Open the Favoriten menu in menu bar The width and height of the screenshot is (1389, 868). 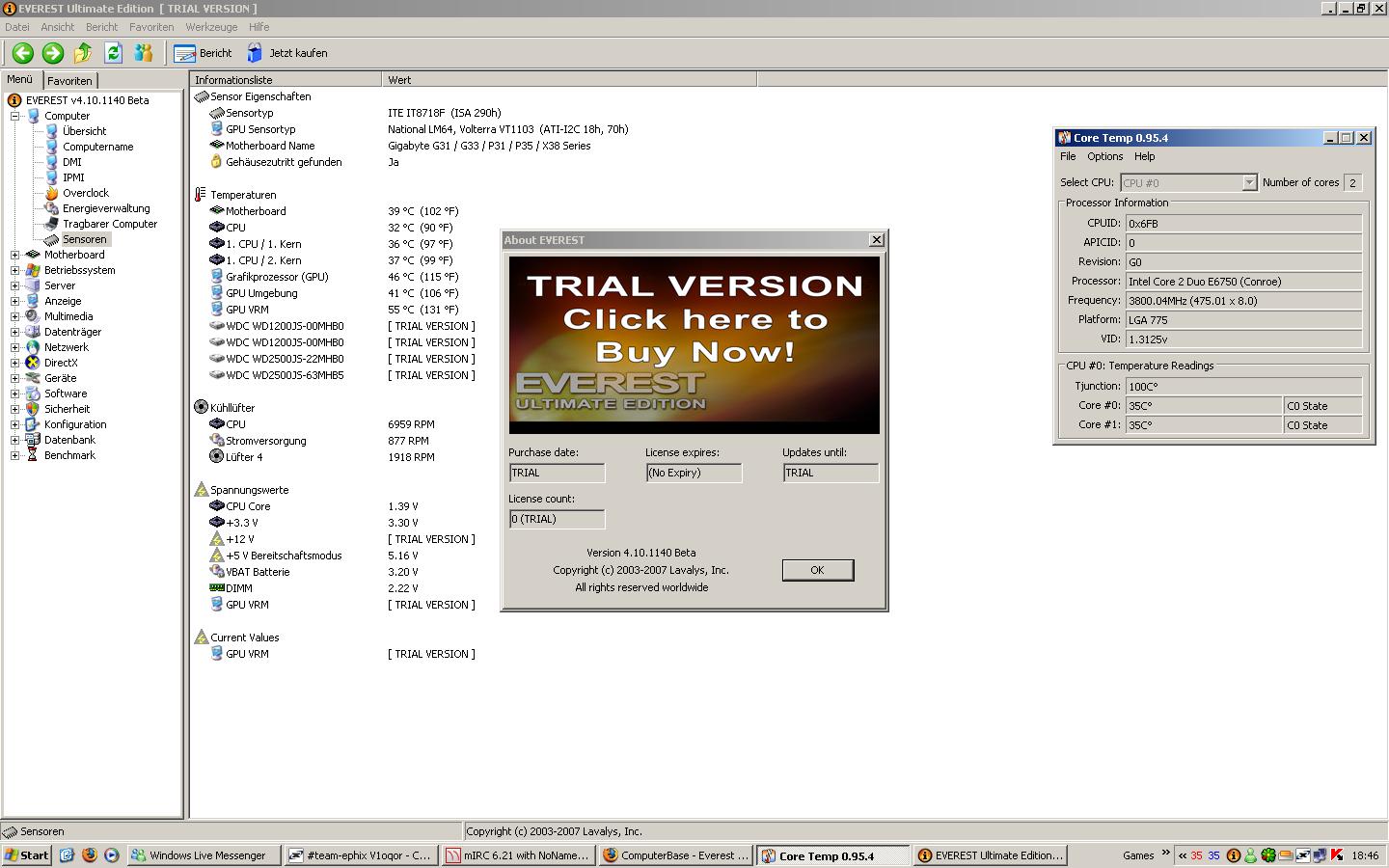coord(151,27)
